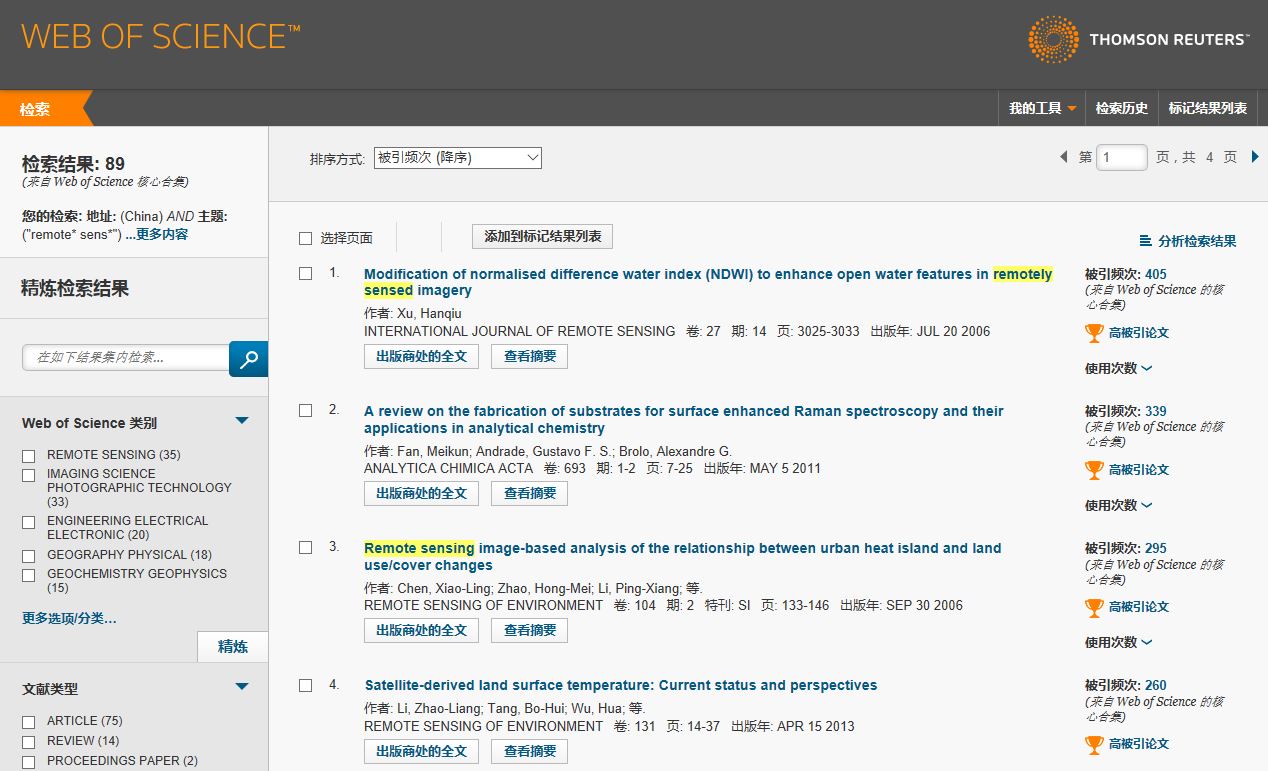The image size is (1268, 771).
Task: Go to next page arrow
Action: [1255, 157]
